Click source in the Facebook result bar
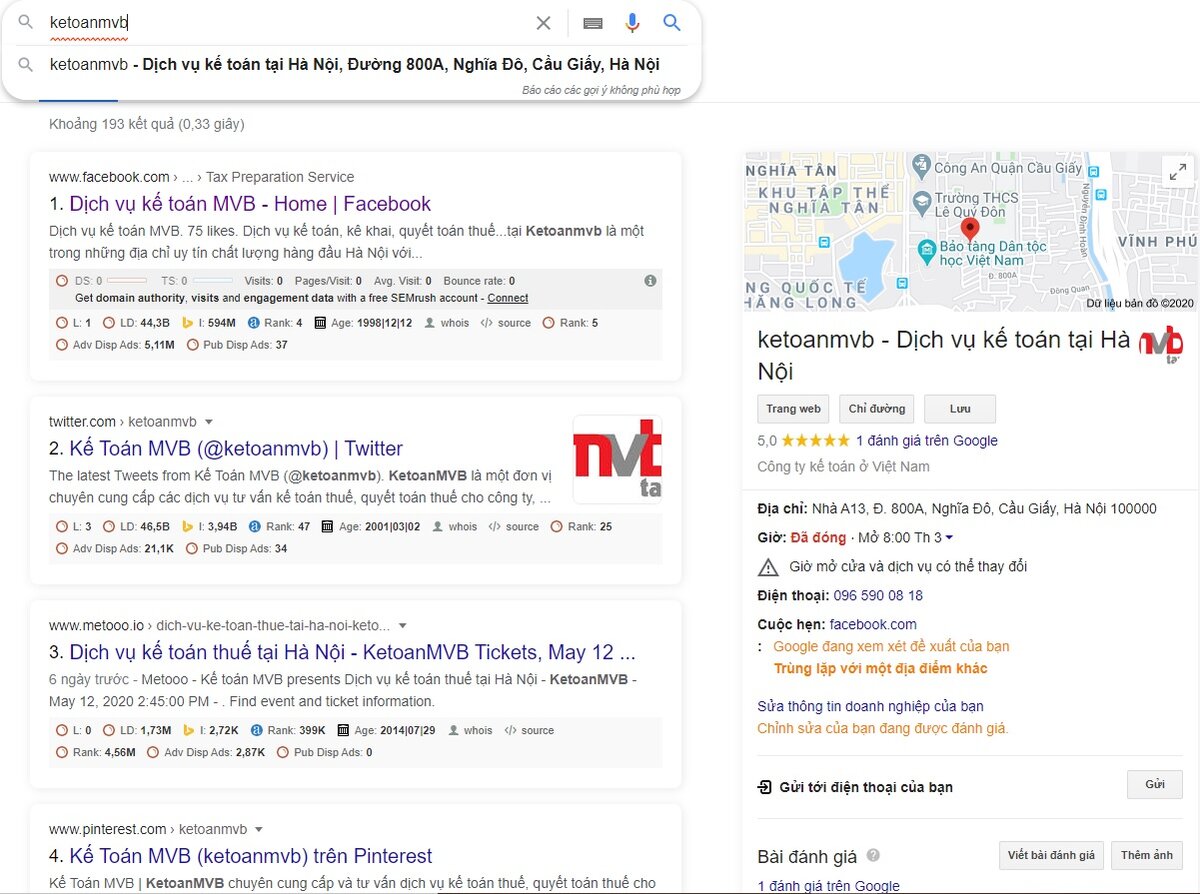The width and height of the screenshot is (1200, 894). point(514,323)
